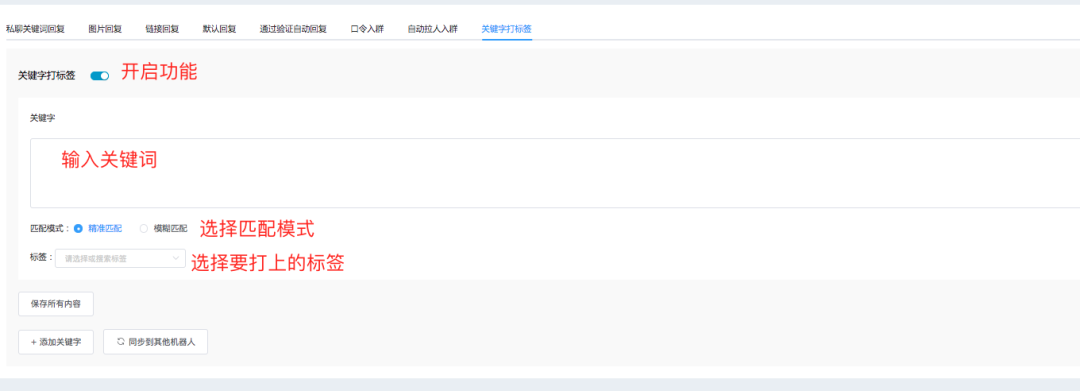Select the 口令入群 tab
The image size is (1080, 391).
point(367,29)
